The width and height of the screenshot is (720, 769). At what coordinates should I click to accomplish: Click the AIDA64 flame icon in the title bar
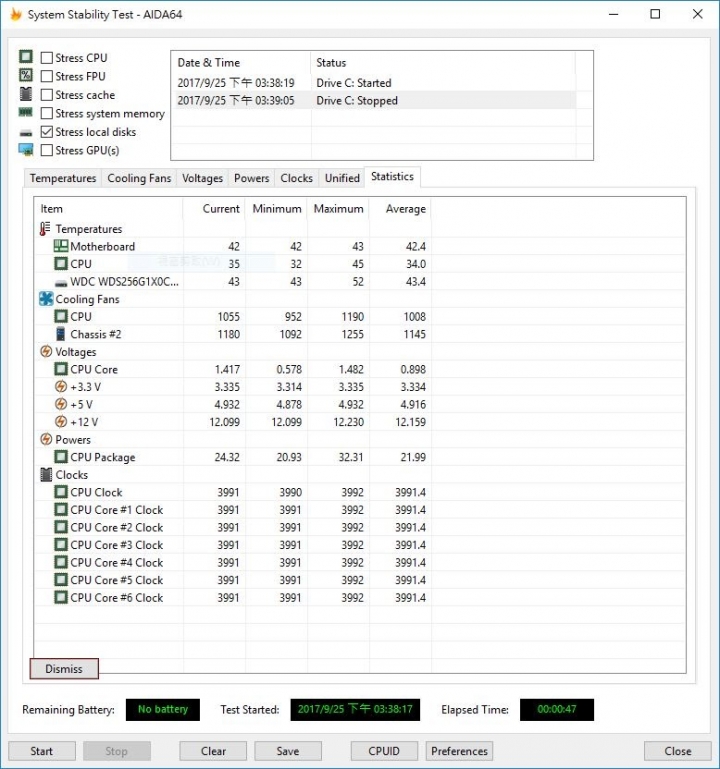(x=16, y=14)
